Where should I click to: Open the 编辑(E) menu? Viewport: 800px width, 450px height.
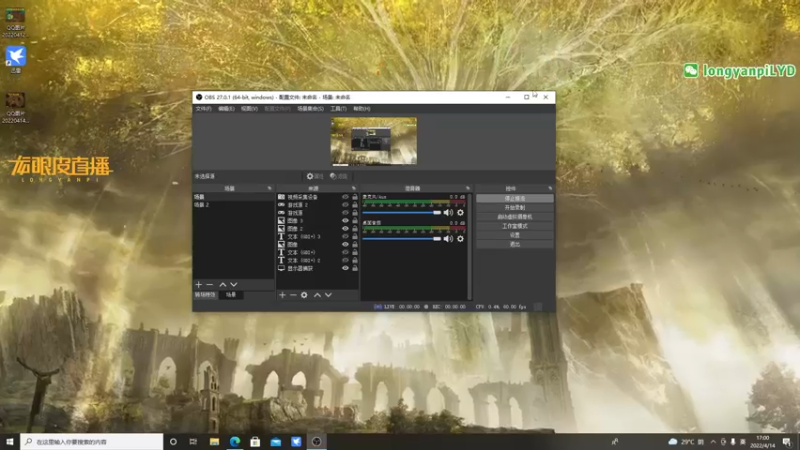[226, 109]
